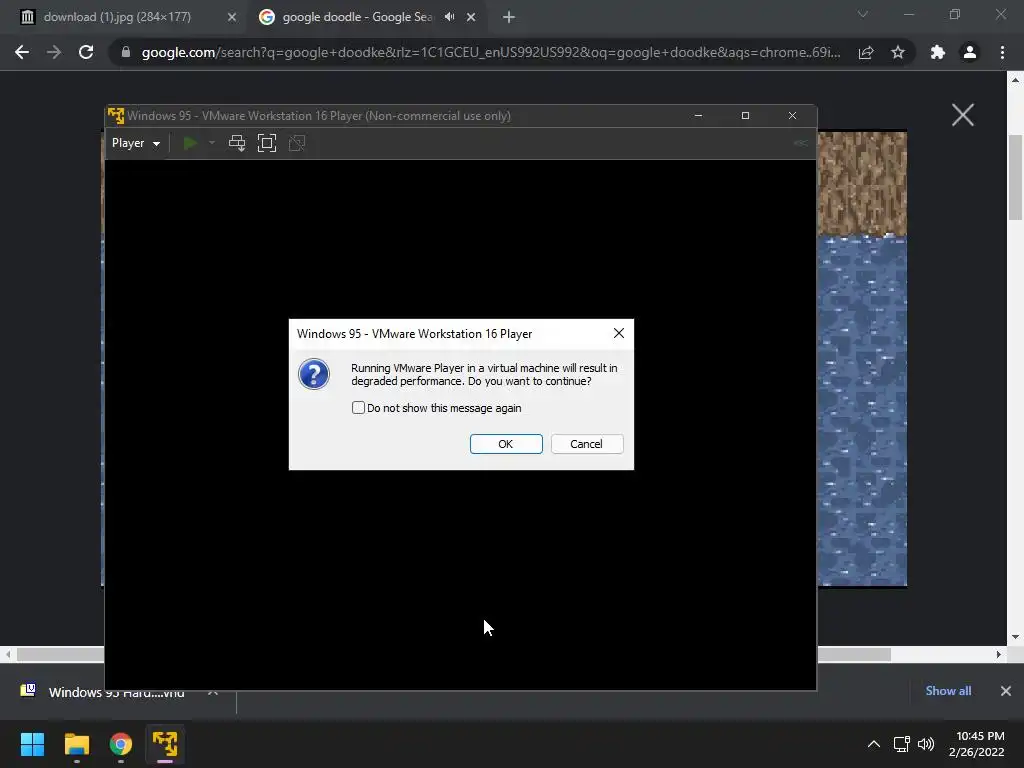
Task: Click Cancel in the VMware dialog
Action: (x=586, y=444)
